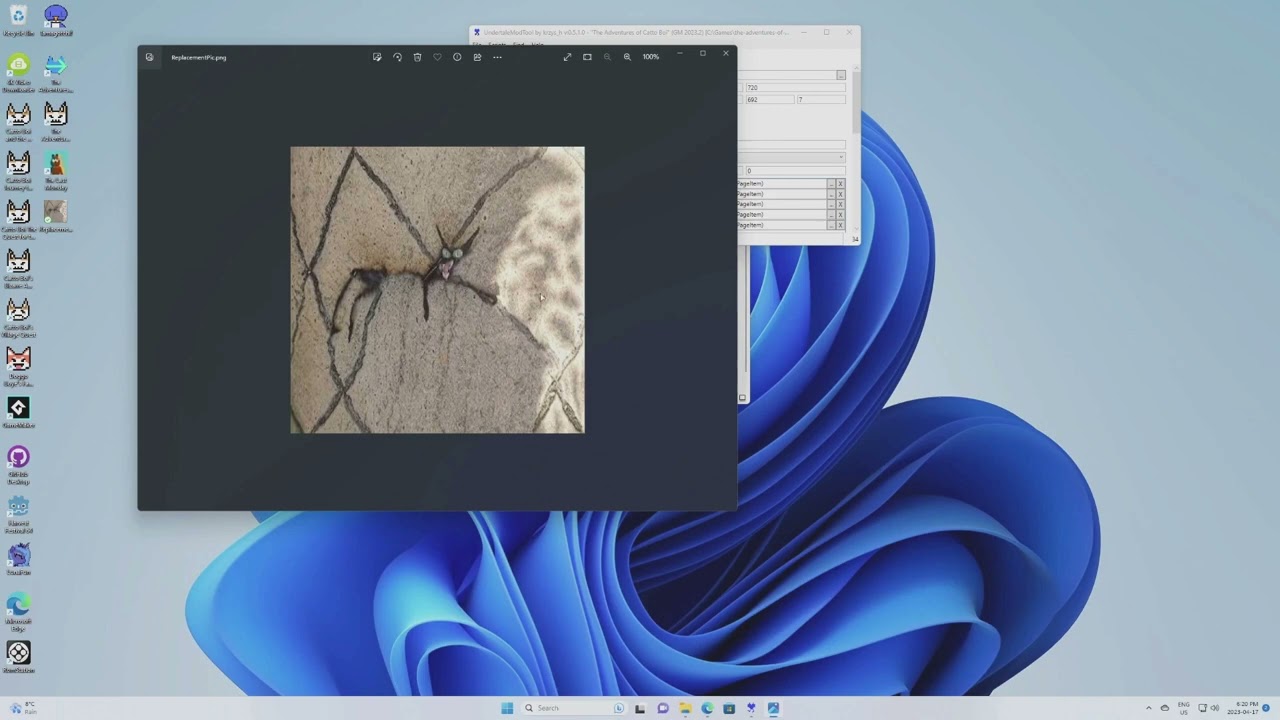Open the Windows Start menu
Screen dimensions: 1280x720
tap(507, 708)
